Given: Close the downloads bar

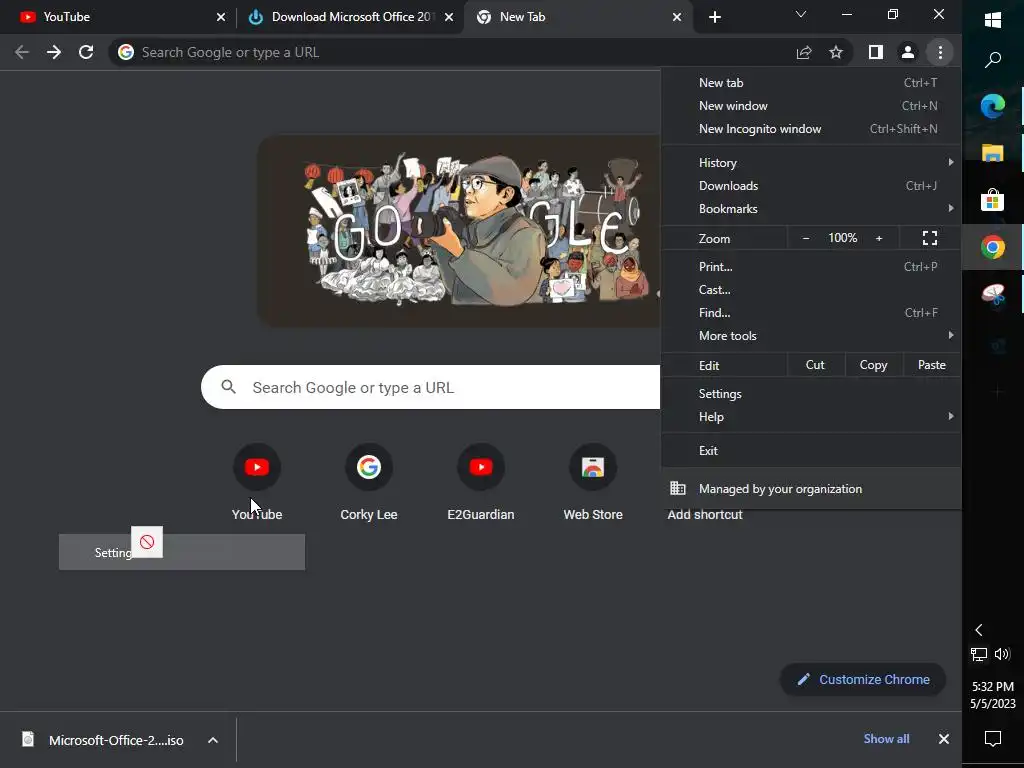Looking at the screenshot, I should tap(944, 739).
